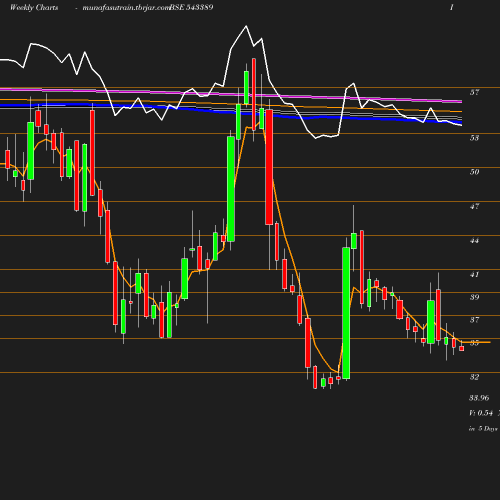Select the 32 price axis label

click(x=475, y=377)
